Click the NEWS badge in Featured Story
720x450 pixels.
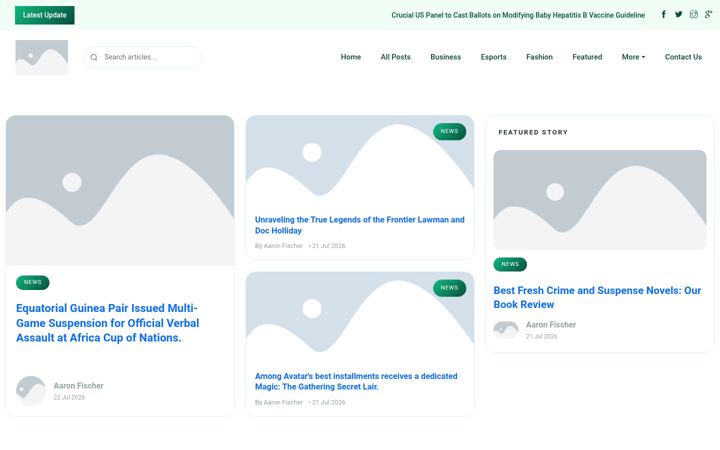coord(510,264)
